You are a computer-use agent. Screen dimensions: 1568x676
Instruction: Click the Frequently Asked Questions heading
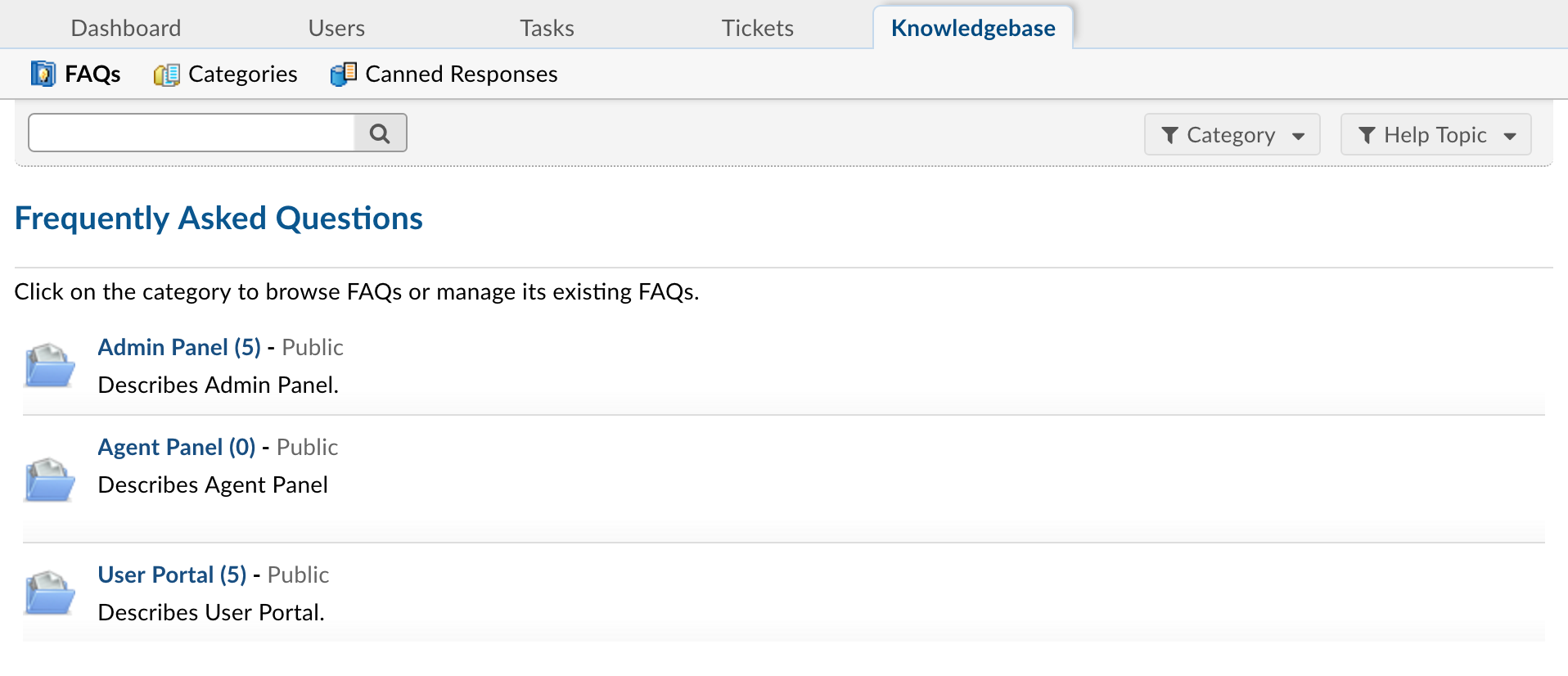click(x=218, y=218)
